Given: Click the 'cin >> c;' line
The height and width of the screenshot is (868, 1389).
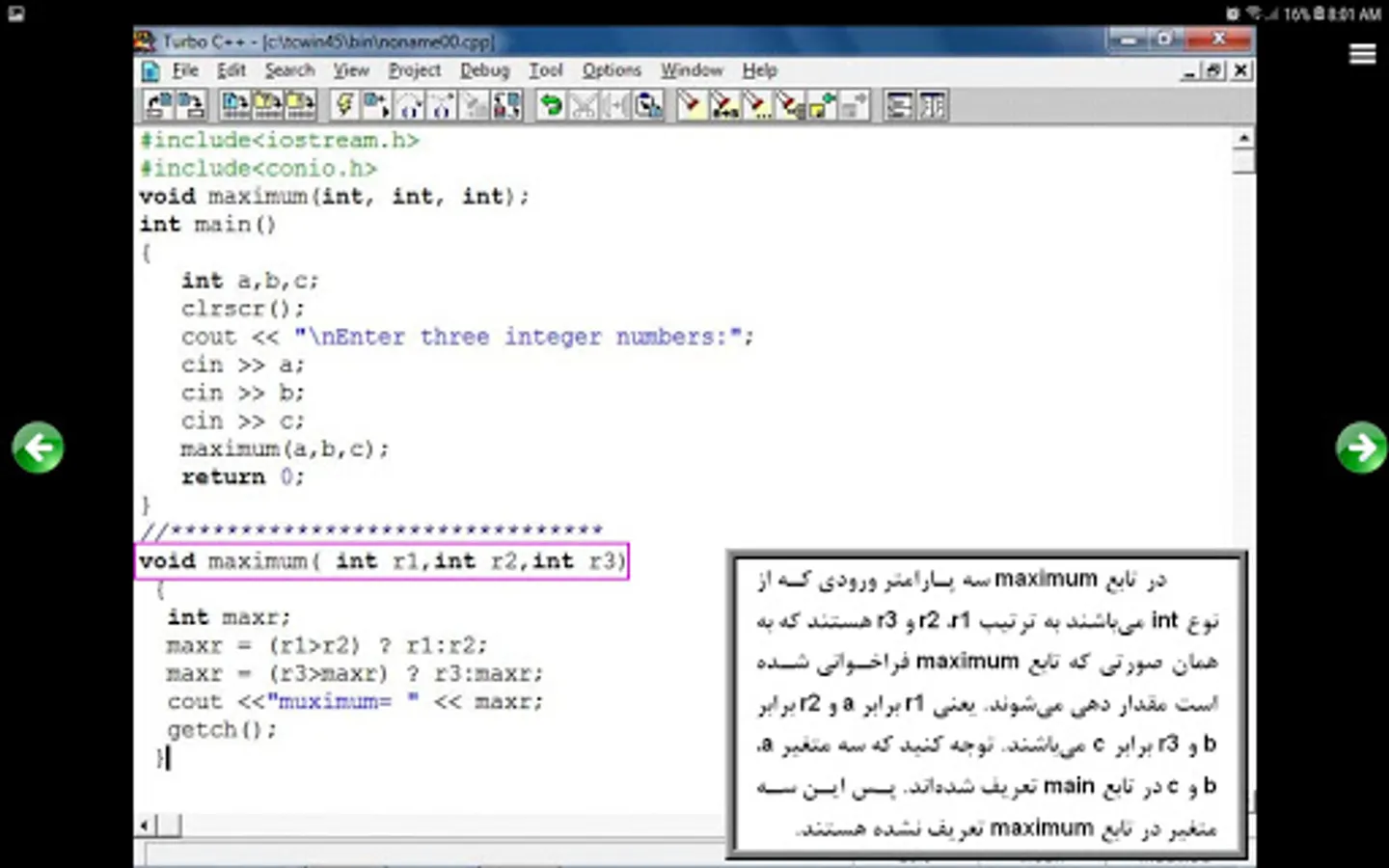Looking at the screenshot, I should point(243,420).
